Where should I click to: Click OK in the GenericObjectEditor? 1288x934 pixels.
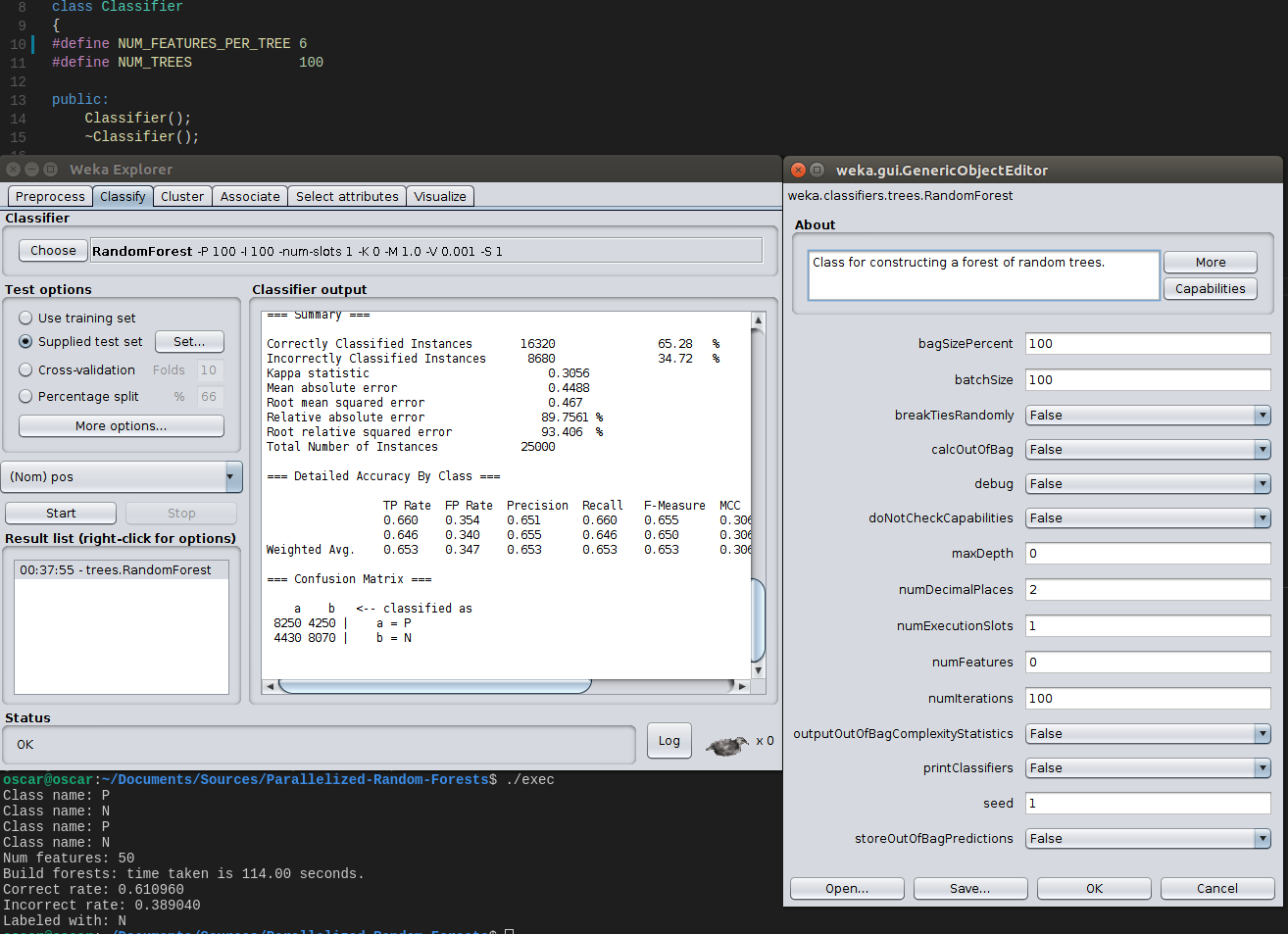click(1094, 888)
